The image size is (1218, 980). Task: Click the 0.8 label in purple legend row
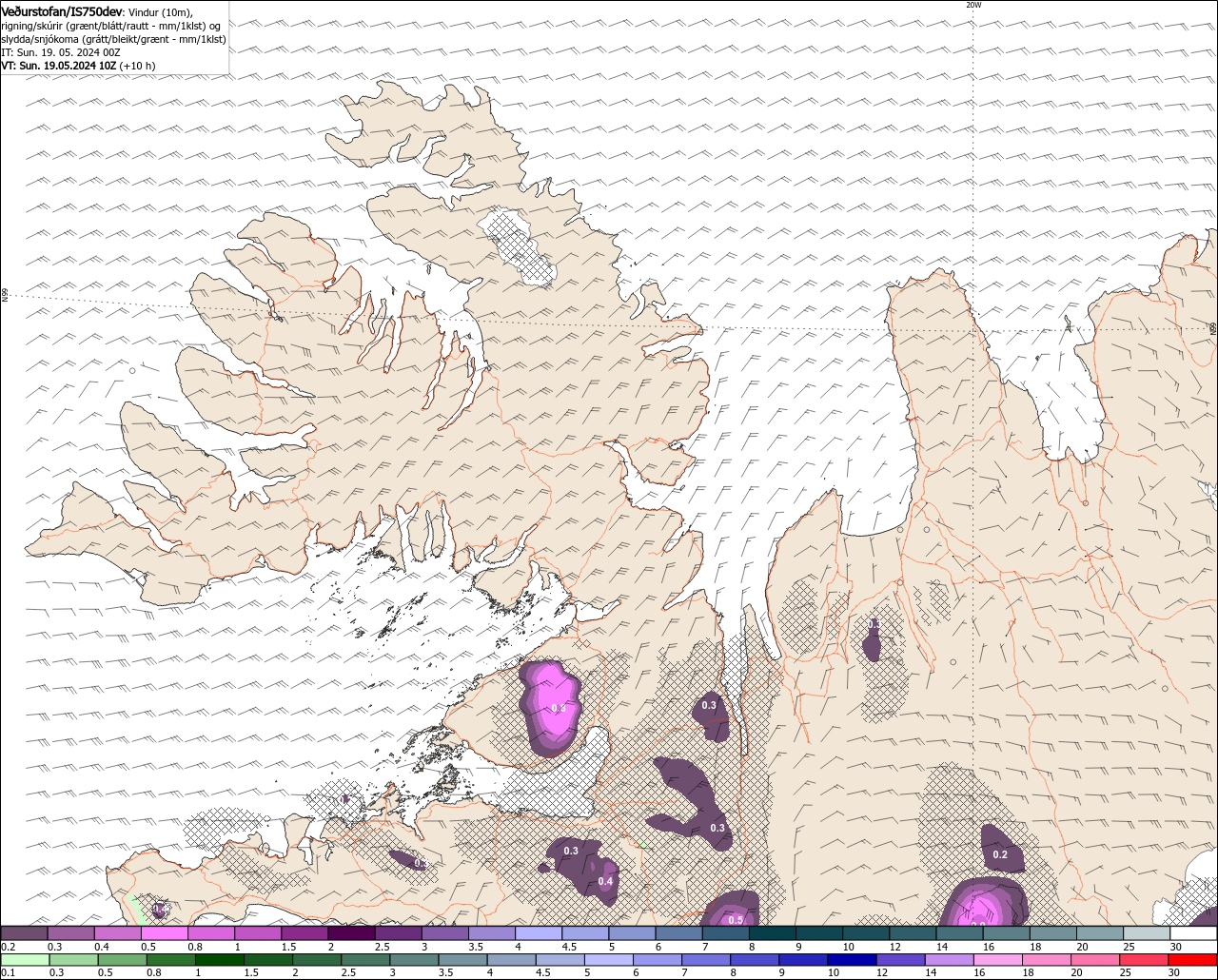click(x=195, y=947)
